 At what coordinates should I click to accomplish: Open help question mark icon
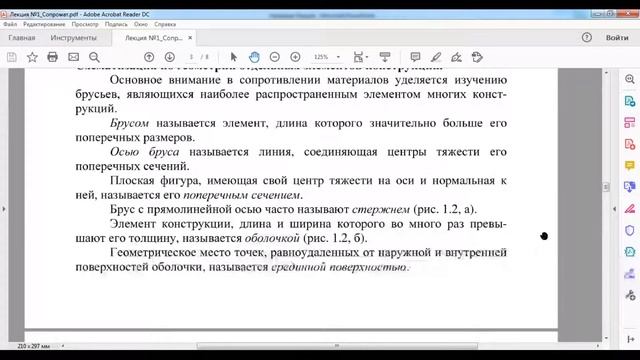(587, 38)
